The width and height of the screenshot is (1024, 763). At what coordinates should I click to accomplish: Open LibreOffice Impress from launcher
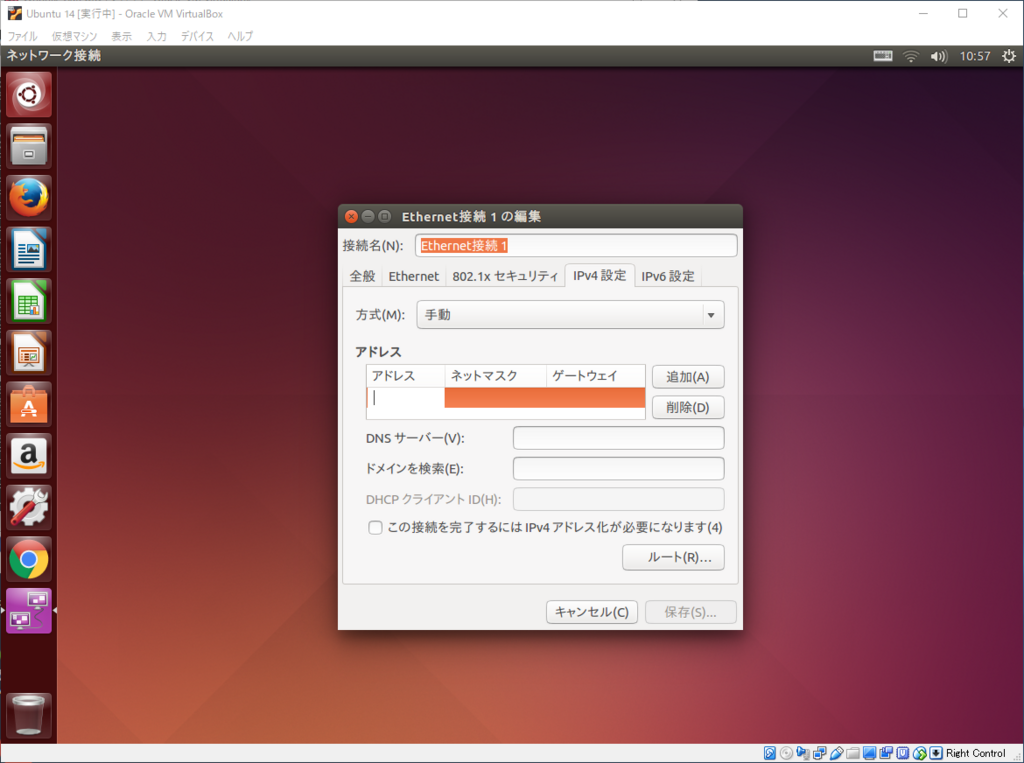pos(29,353)
